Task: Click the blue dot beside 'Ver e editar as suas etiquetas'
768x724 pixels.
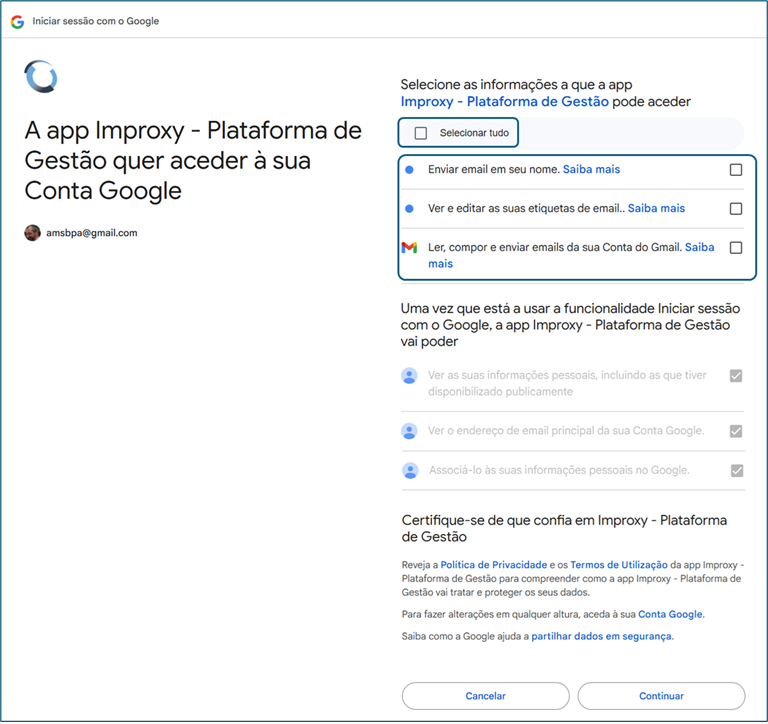Action: (x=409, y=209)
